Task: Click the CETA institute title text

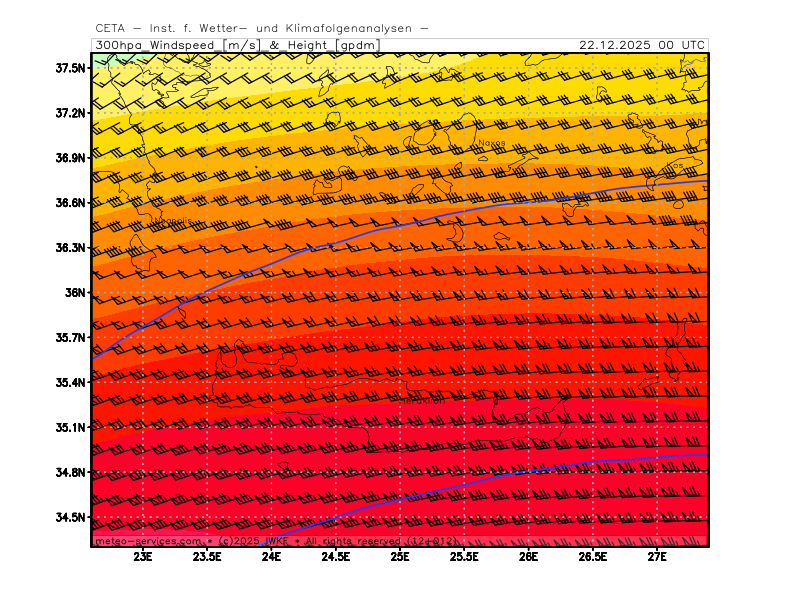Action: (262, 29)
